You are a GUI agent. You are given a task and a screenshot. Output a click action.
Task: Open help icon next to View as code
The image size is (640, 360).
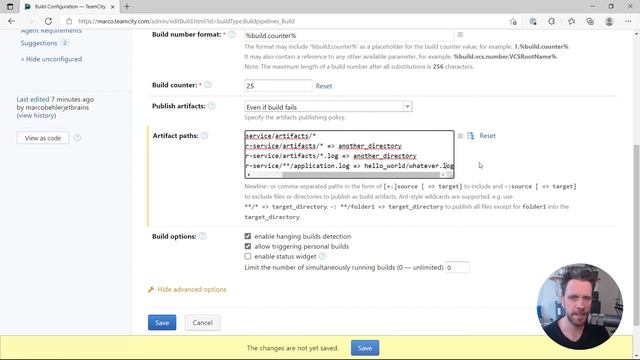pyautogui.click(x=77, y=138)
